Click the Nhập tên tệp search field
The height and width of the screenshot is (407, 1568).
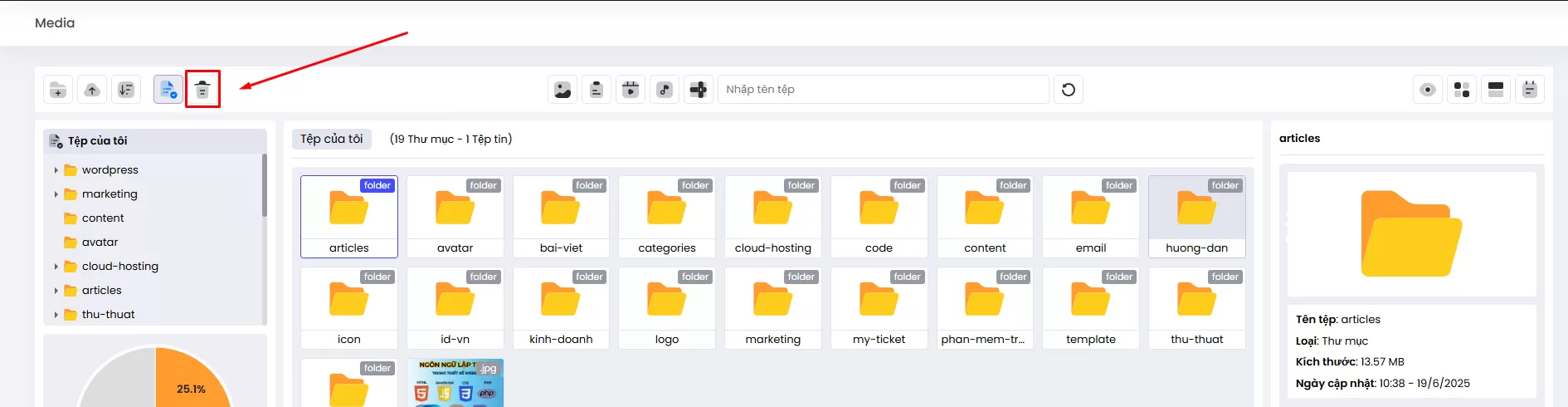point(883,90)
